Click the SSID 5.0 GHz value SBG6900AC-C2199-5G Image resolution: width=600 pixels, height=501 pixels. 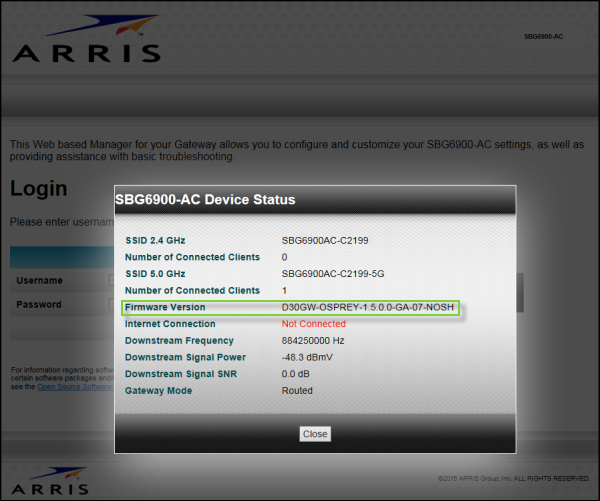click(334, 274)
